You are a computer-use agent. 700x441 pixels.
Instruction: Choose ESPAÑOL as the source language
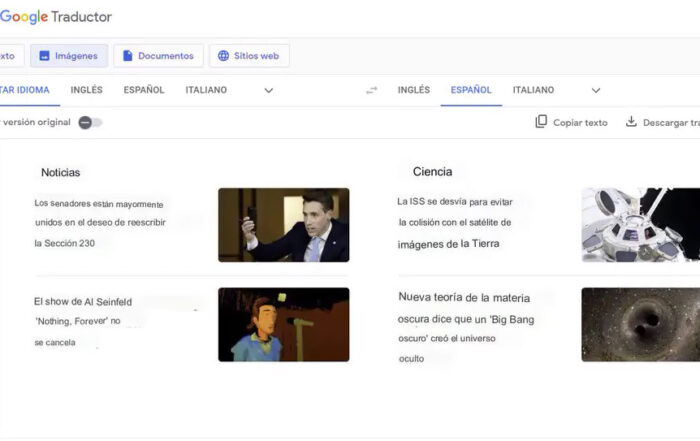point(144,90)
